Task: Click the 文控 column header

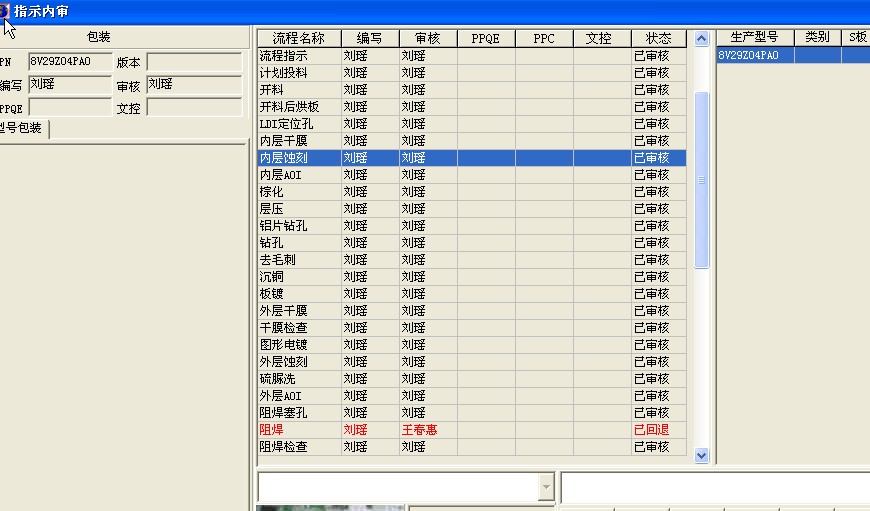Action: pos(602,38)
